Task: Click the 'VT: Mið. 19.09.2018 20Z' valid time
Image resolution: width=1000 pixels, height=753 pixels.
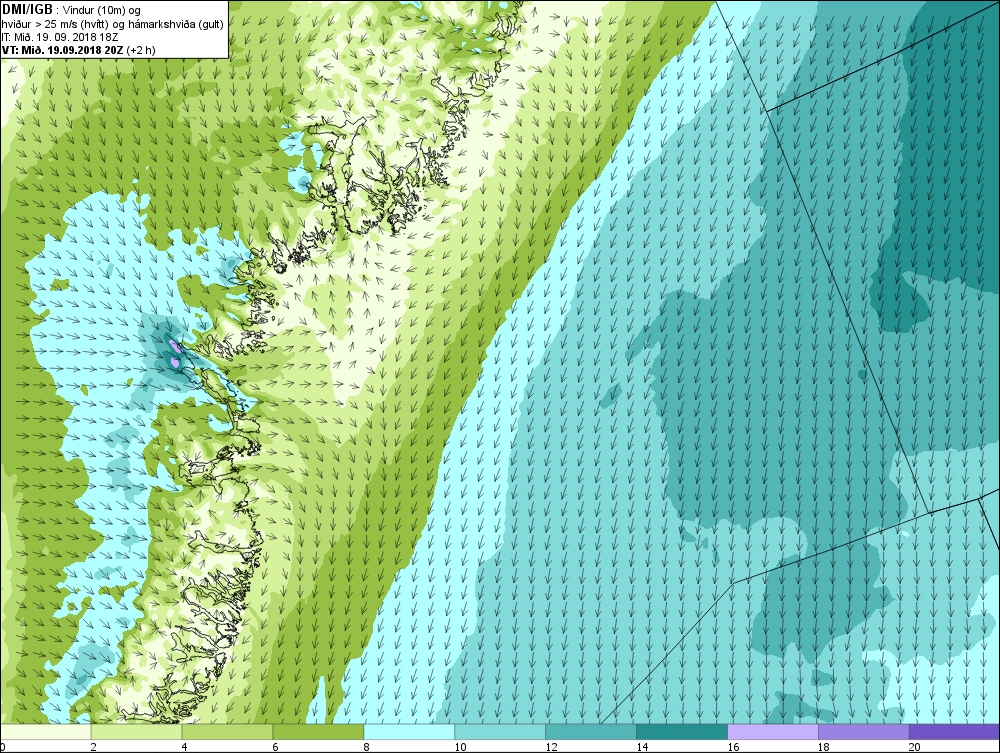Action: coord(64,50)
